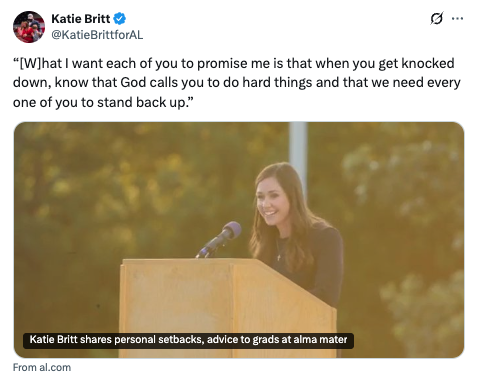Click the Katie Britt display name
Screen dimensions: 478x377
81,19
